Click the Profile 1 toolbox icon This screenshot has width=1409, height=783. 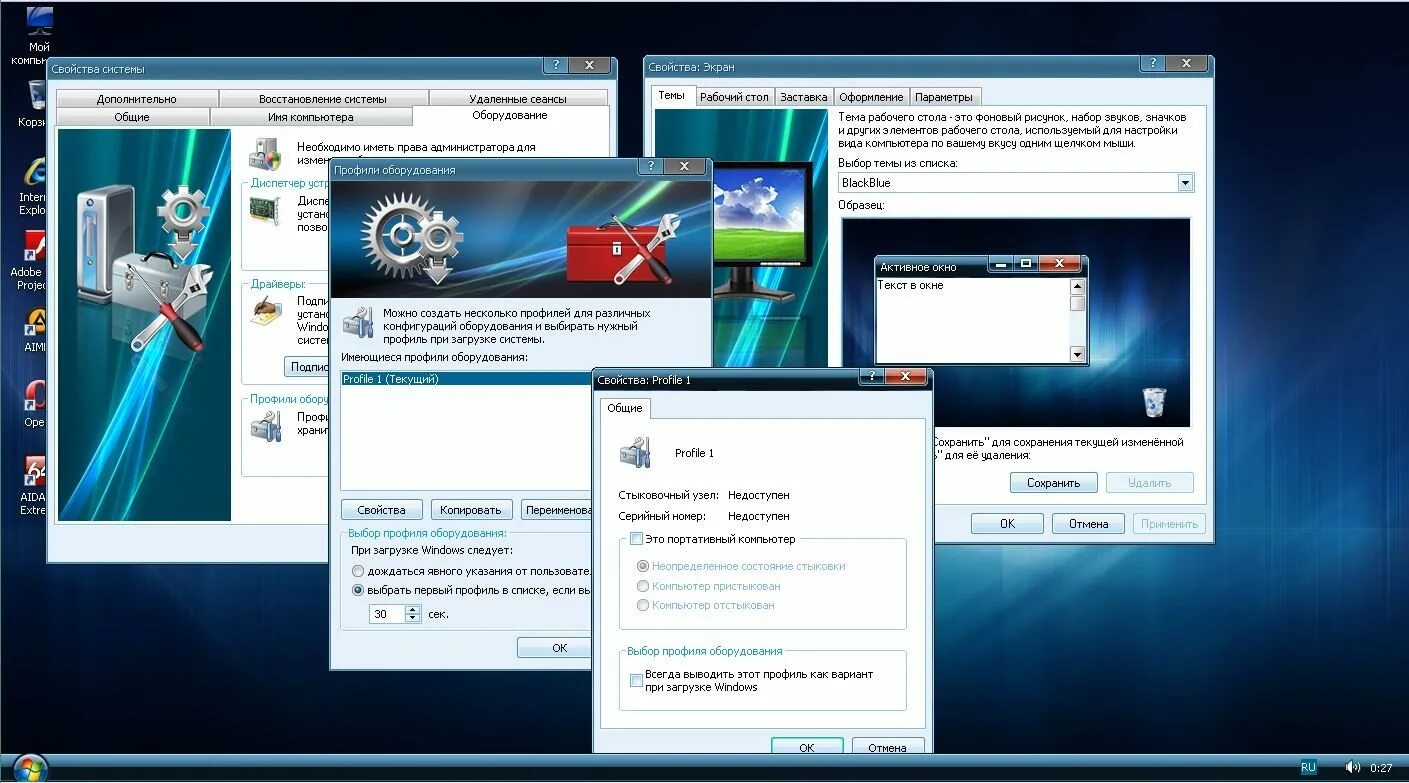(635, 452)
